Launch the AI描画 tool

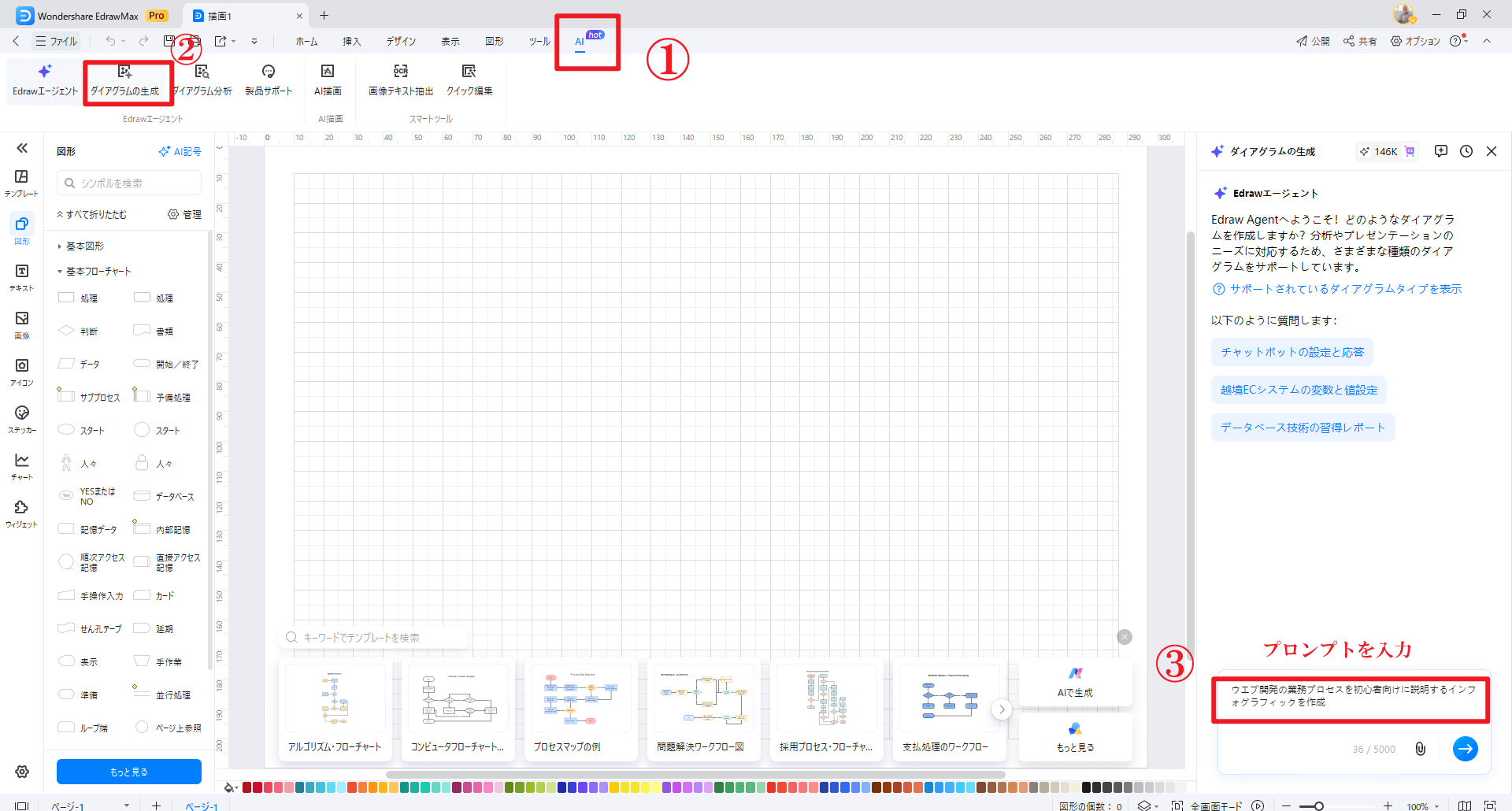328,79
